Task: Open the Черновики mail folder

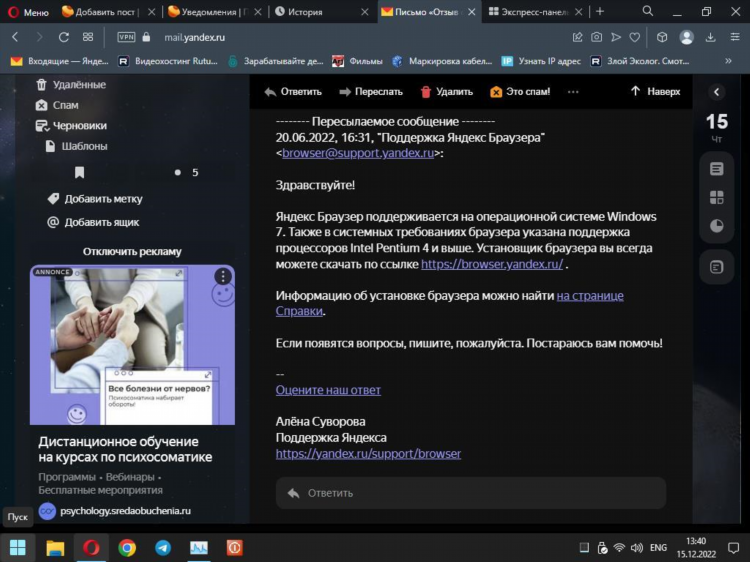Action: coord(71,126)
